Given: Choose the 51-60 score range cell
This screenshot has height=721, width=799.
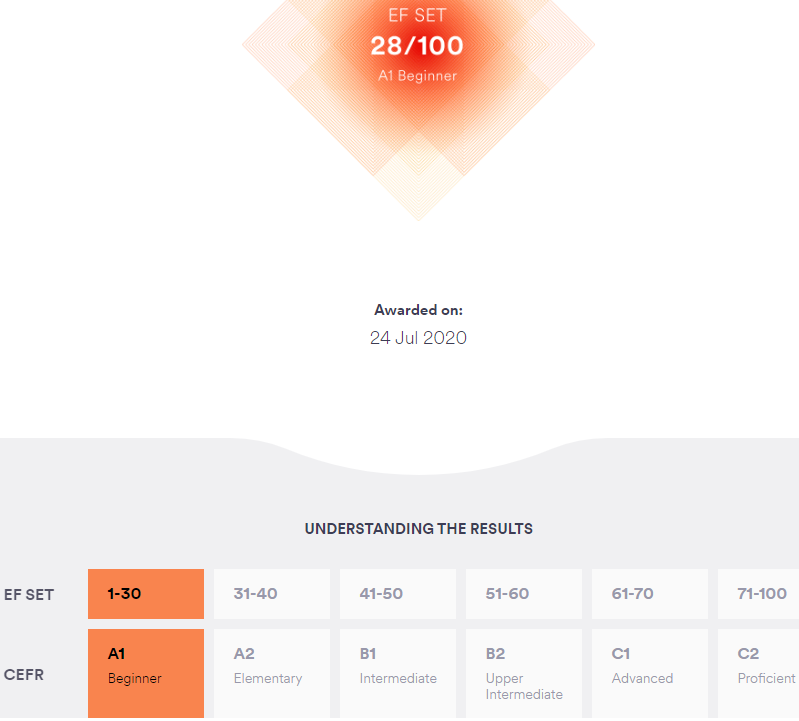Looking at the screenshot, I should tap(524, 594).
